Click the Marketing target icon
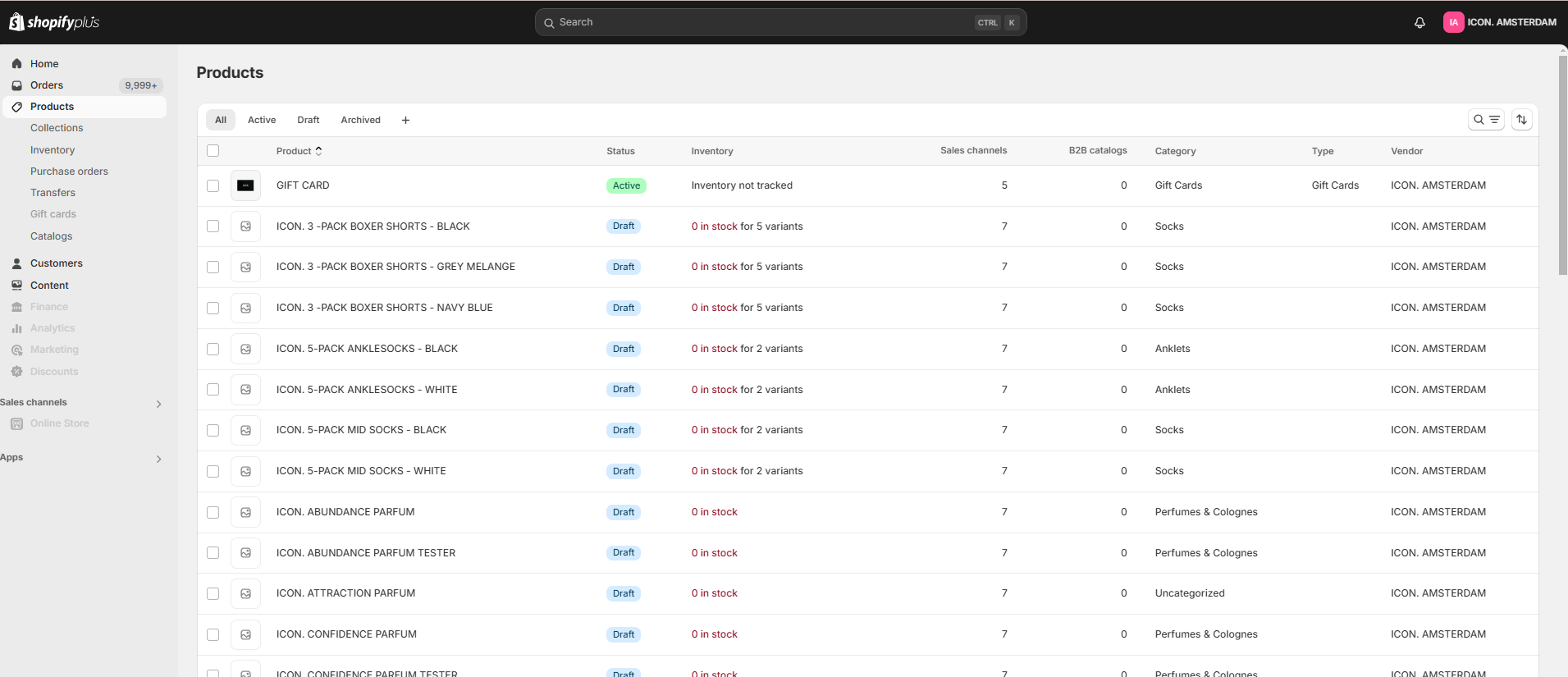Image resolution: width=1568 pixels, height=677 pixels. coord(16,350)
